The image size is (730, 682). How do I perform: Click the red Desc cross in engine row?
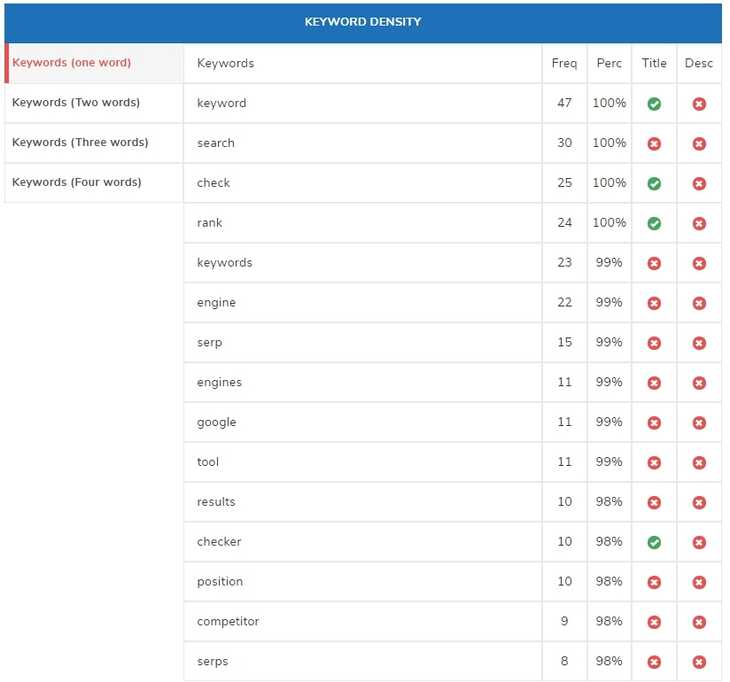pos(699,303)
